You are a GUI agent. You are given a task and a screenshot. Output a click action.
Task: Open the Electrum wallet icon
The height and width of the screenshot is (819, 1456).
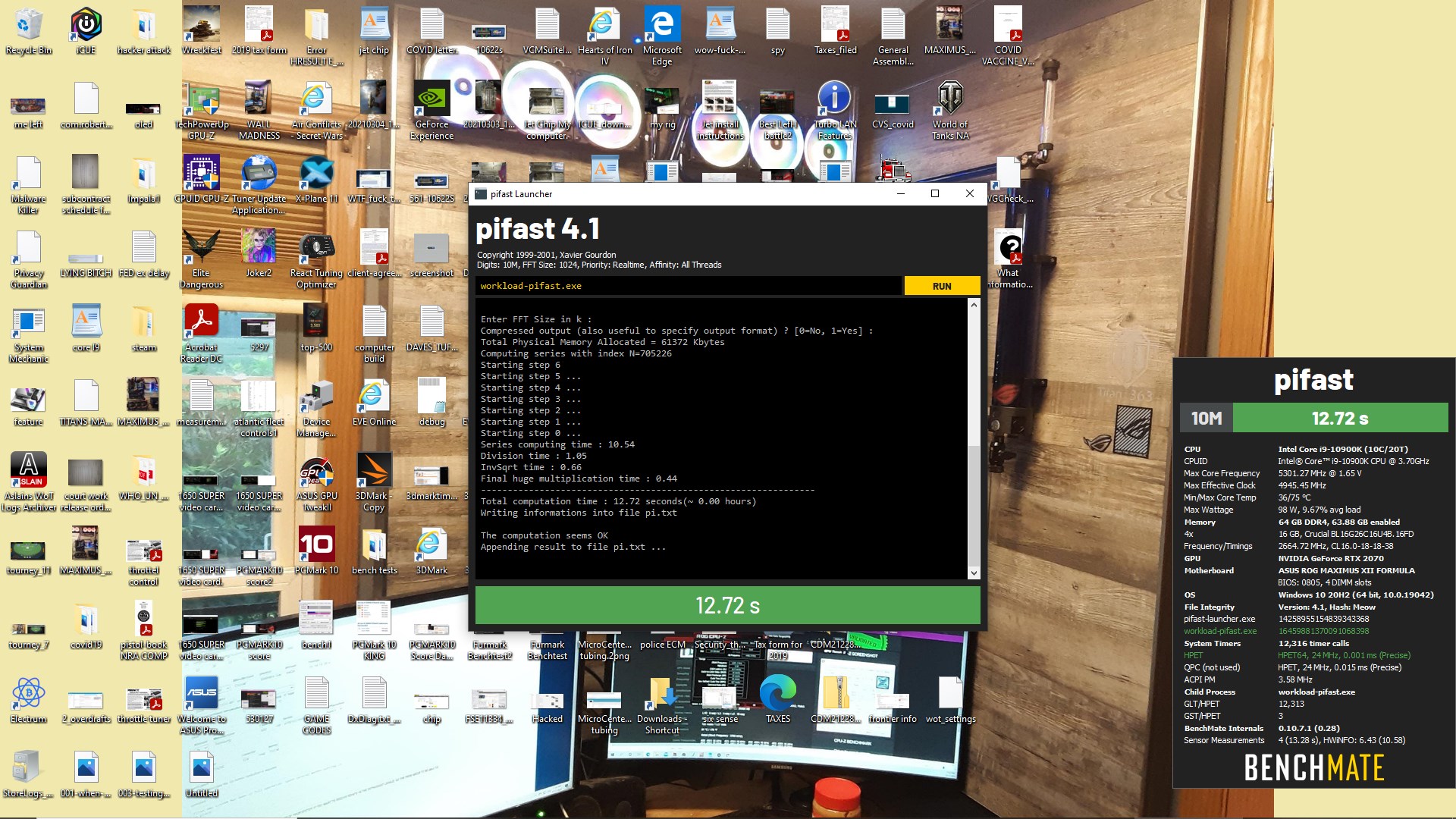click(29, 700)
